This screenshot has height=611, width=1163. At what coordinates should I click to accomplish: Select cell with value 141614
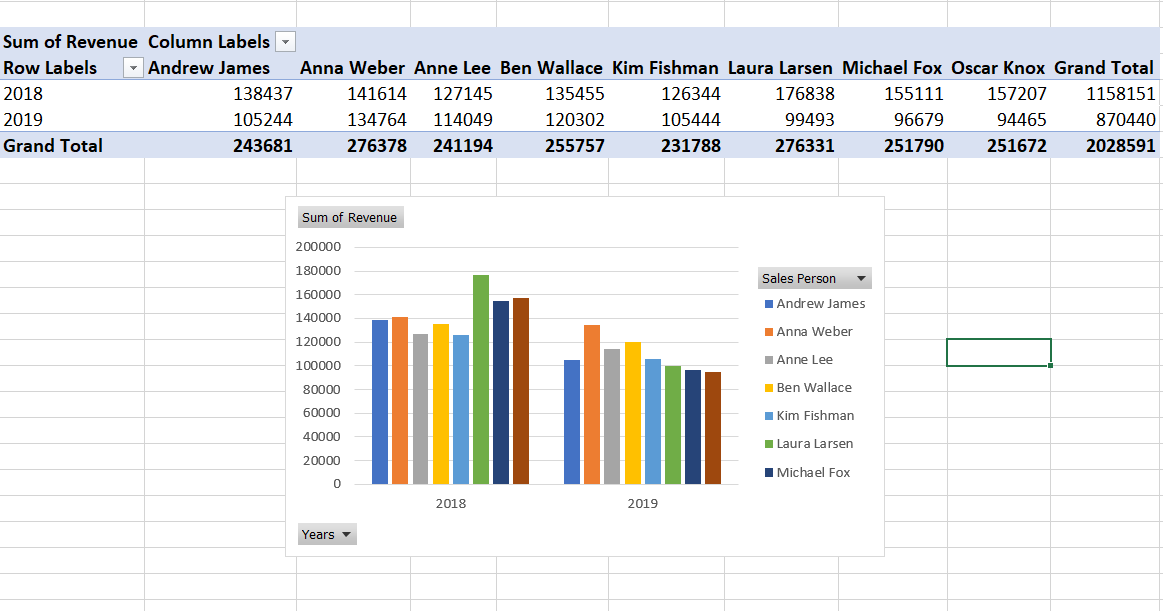pos(353,93)
